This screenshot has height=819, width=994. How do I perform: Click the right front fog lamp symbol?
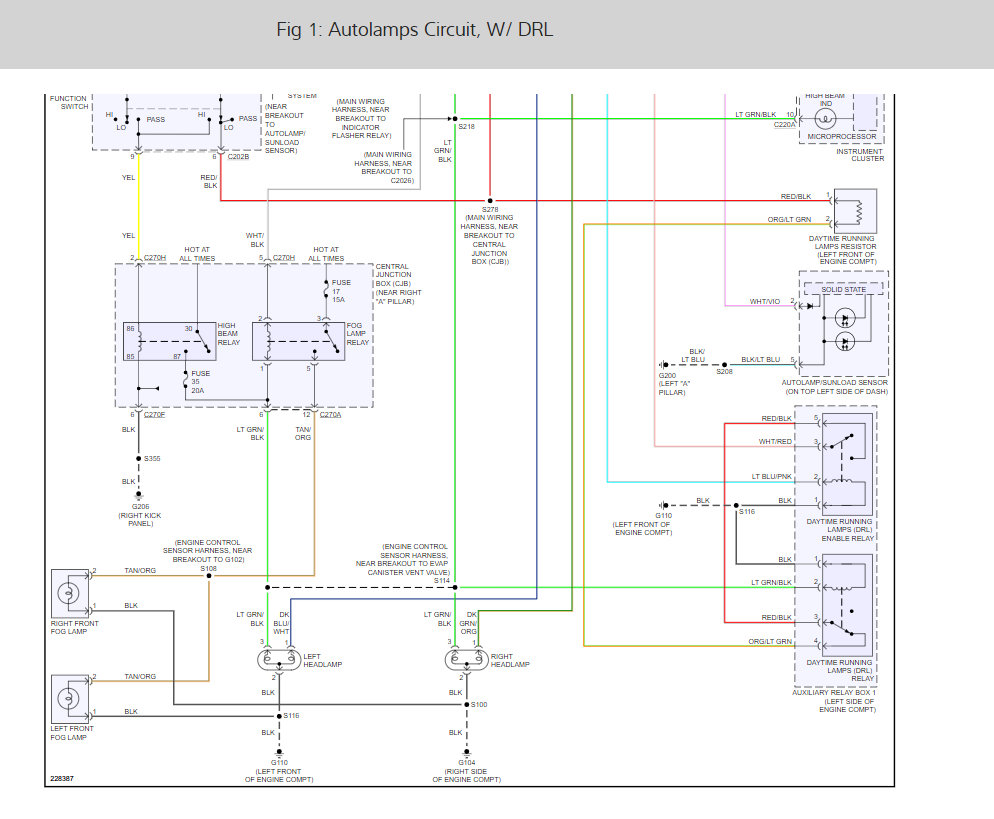pyautogui.click(x=70, y=593)
